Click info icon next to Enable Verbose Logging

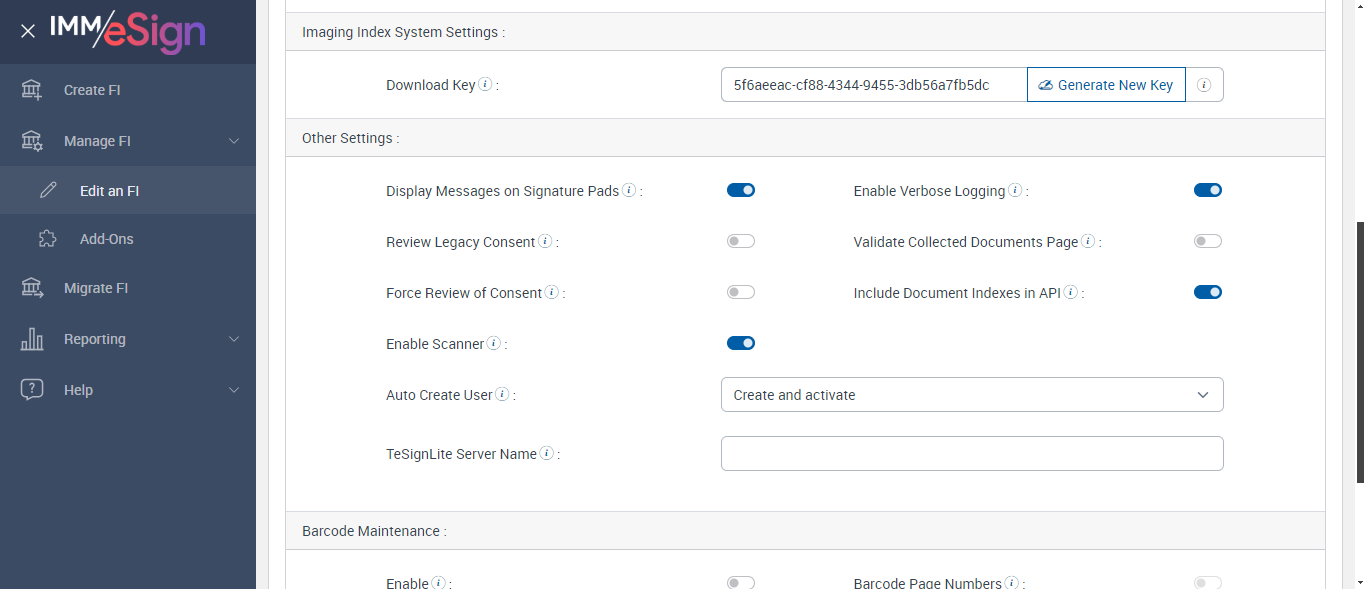(x=1015, y=190)
